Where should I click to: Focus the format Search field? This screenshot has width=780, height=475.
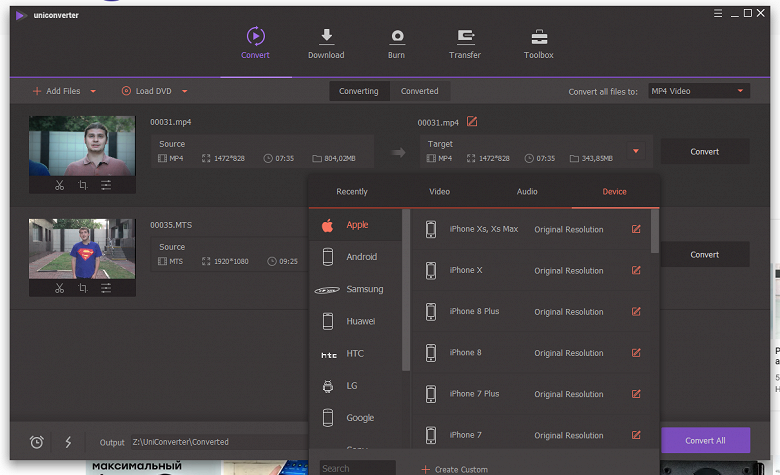click(x=358, y=468)
